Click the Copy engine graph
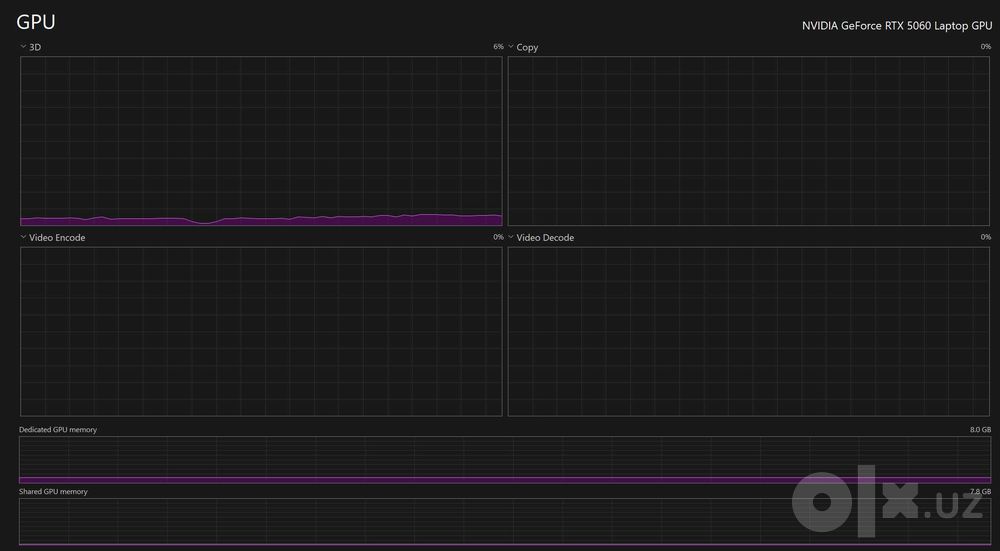 click(x=749, y=141)
